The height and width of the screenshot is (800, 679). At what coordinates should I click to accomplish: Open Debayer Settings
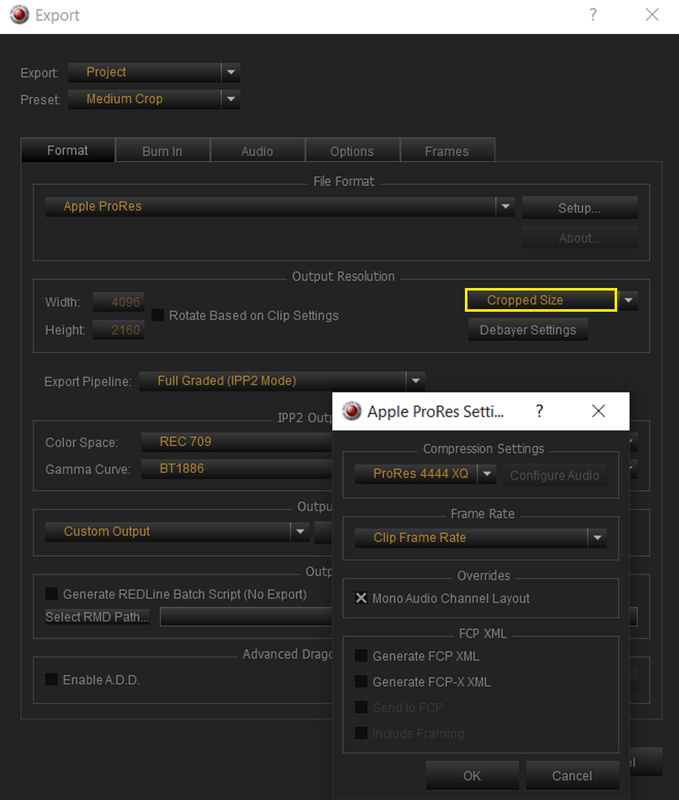[x=528, y=330]
